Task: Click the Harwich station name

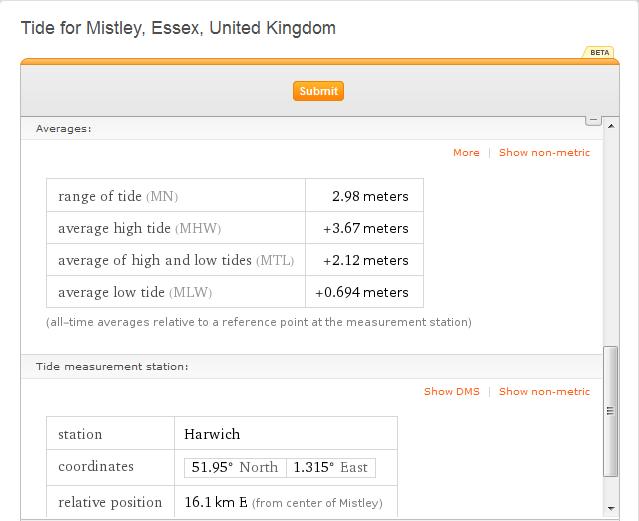Action: pyautogui.click(x=212, y=434)
